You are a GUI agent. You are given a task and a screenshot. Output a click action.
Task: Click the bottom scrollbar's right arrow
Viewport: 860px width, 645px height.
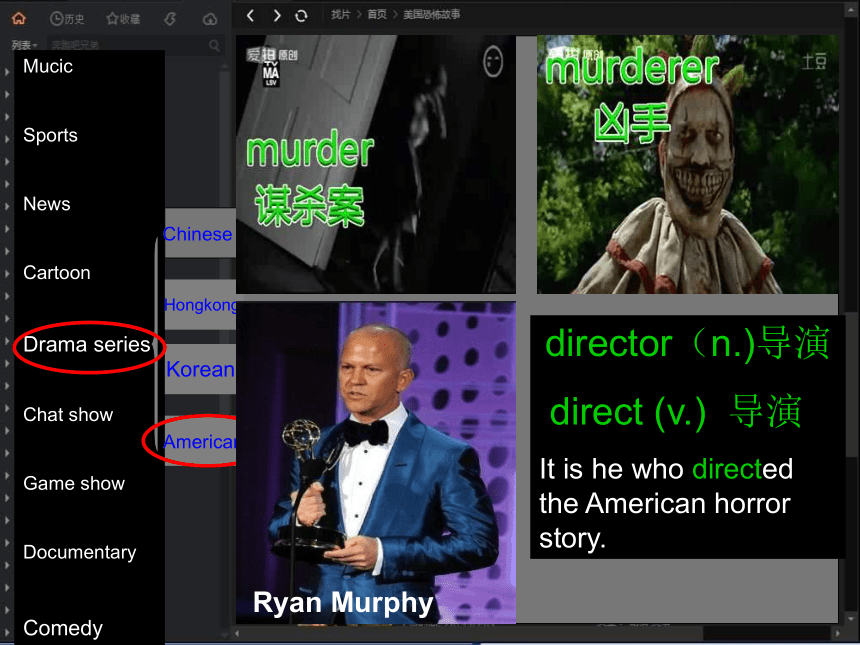[838, 633]
